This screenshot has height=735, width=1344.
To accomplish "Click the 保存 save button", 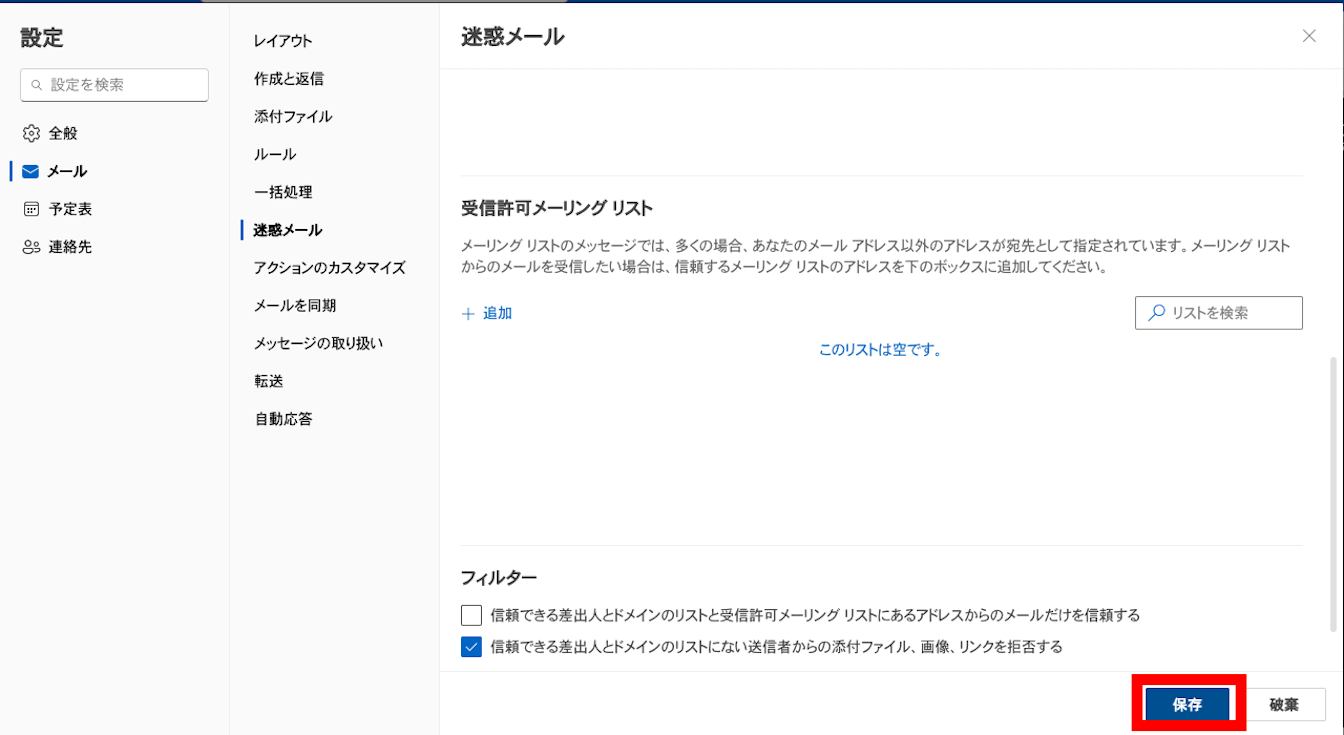I will pyautogui.click(x=1187, y=704).
